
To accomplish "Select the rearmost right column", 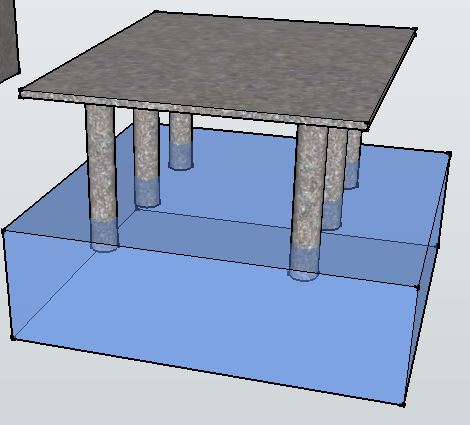I will 353,159.
